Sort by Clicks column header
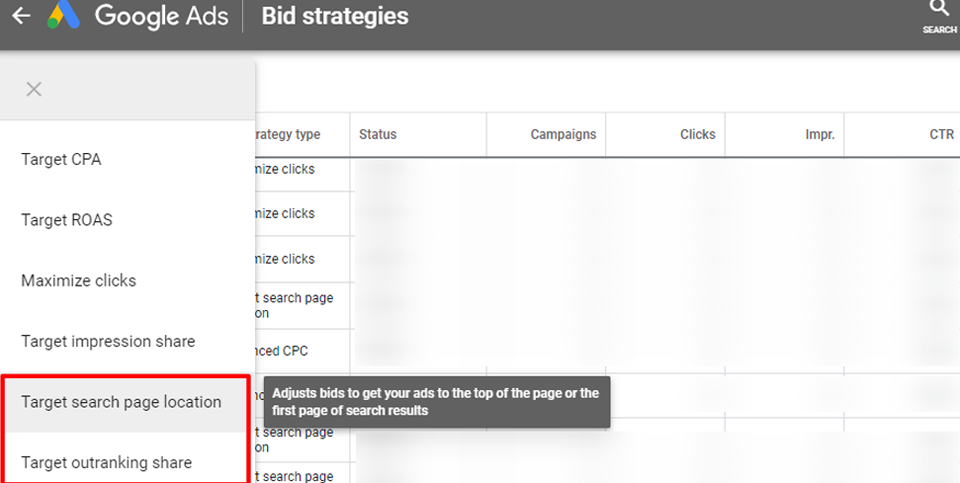The width and height of the screenshot is (960, 483). pos(697,134)
